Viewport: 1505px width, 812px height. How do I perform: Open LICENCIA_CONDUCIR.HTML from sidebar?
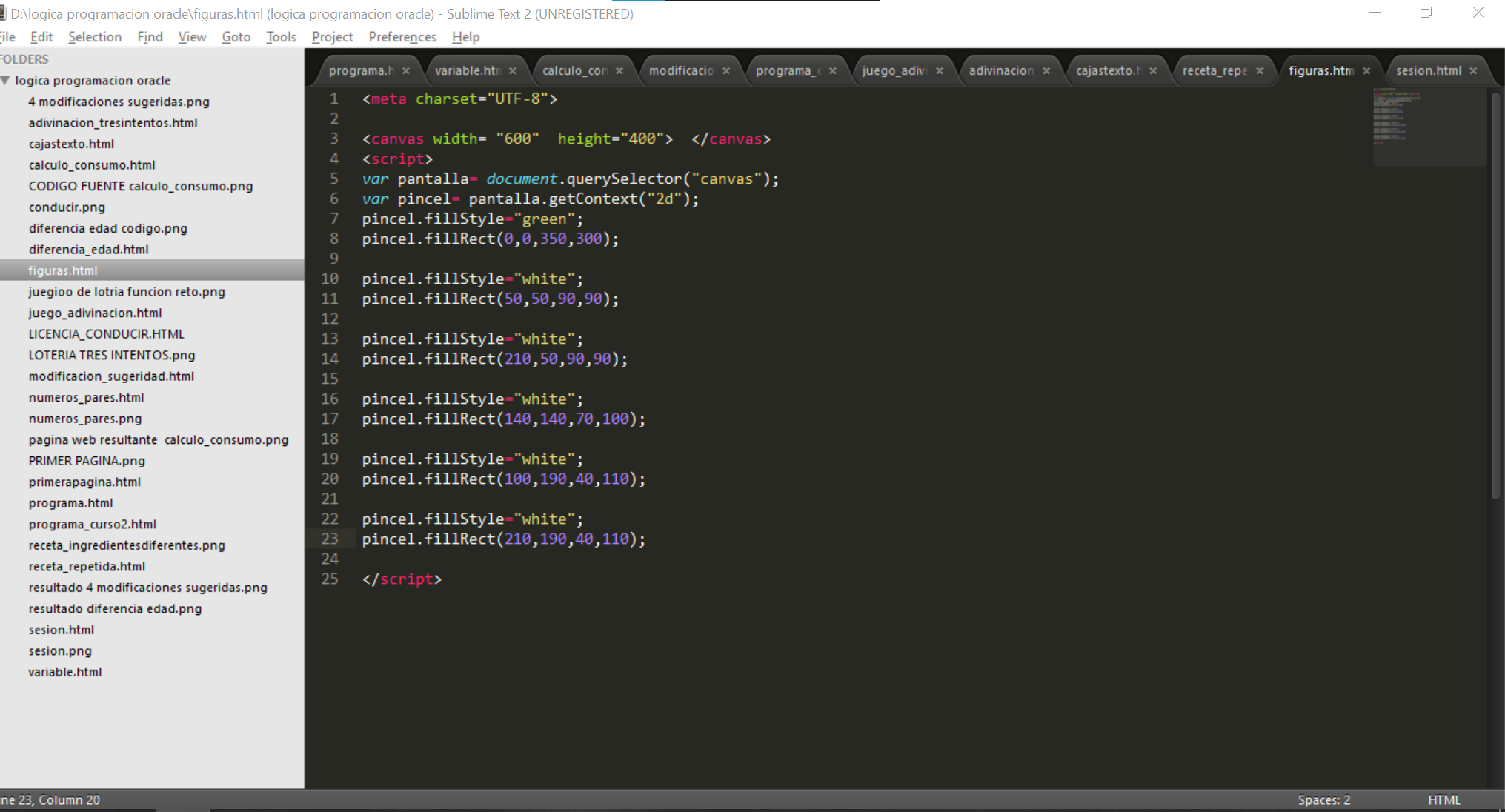(106, 334)
